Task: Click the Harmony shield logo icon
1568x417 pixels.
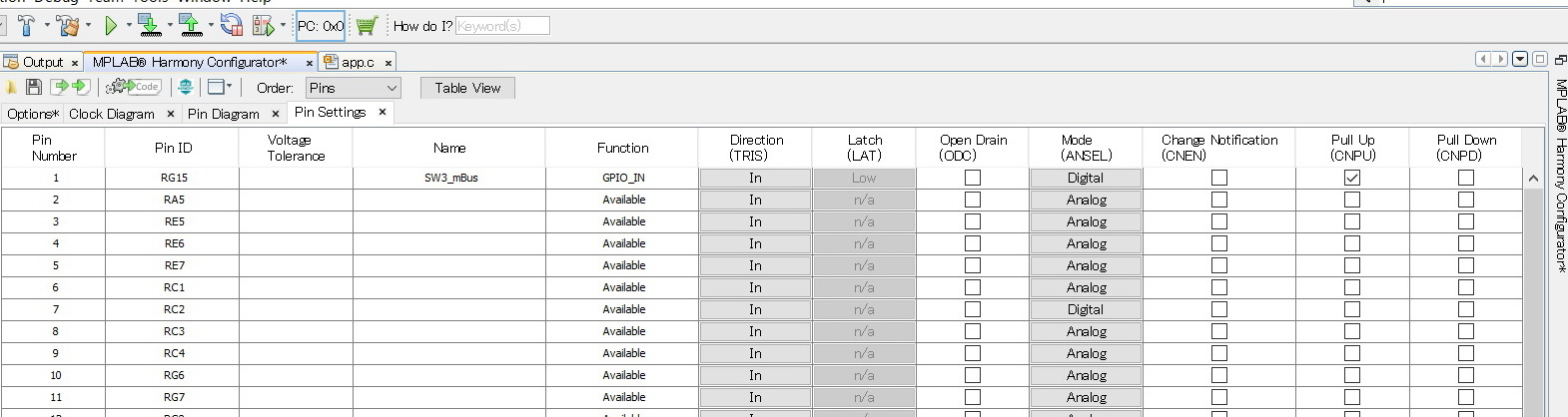Action: (x=186, y=88)
